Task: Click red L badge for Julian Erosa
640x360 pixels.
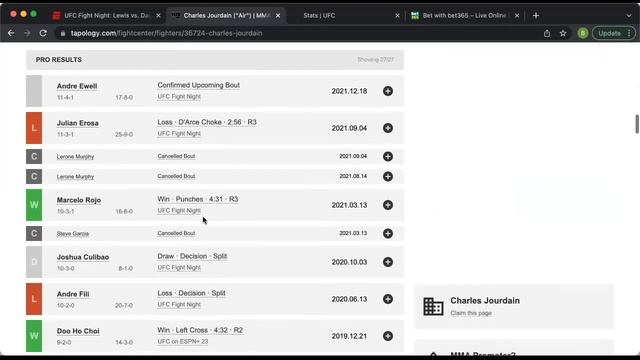Action: click(34, 128)
